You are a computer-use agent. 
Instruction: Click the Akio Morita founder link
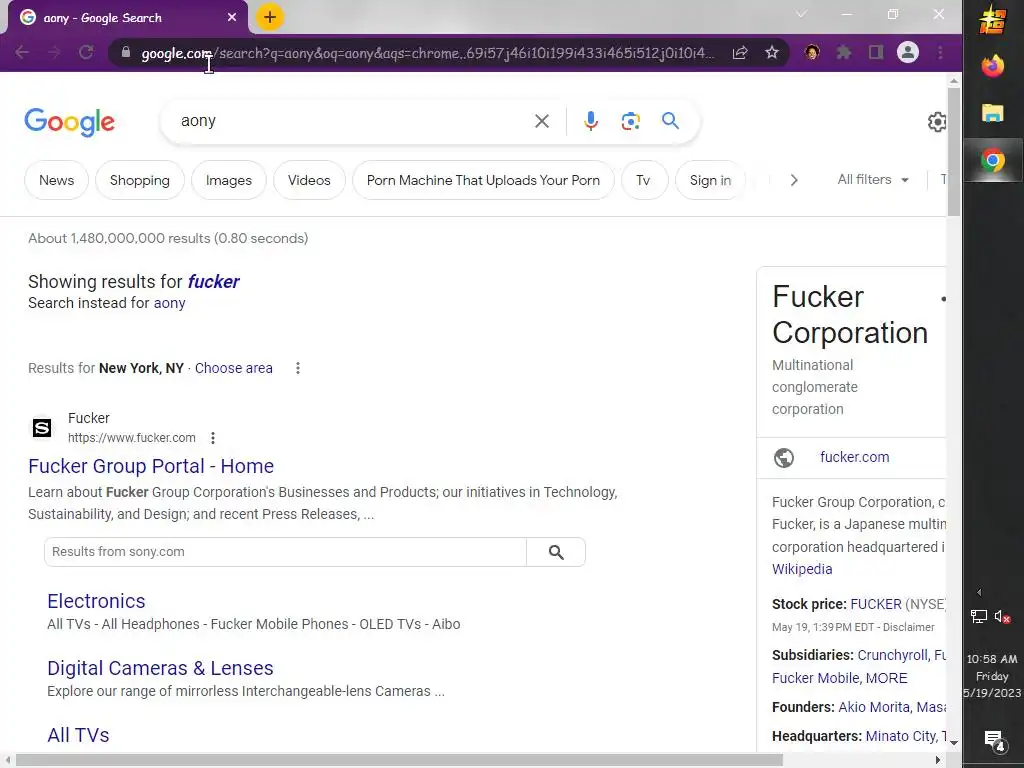click(874, 707)
